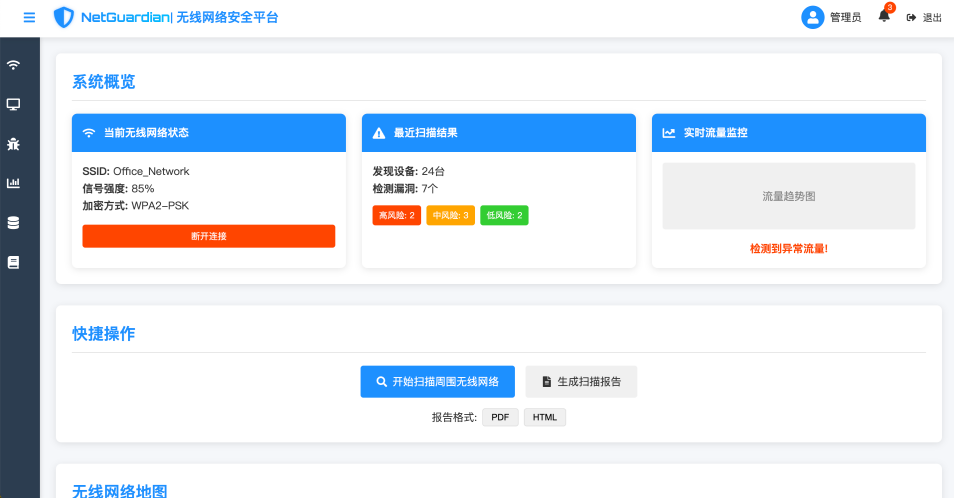Click the 最近扫描结果 card header
The height and width of the screenshot is (498, 954).
point(499,133)
